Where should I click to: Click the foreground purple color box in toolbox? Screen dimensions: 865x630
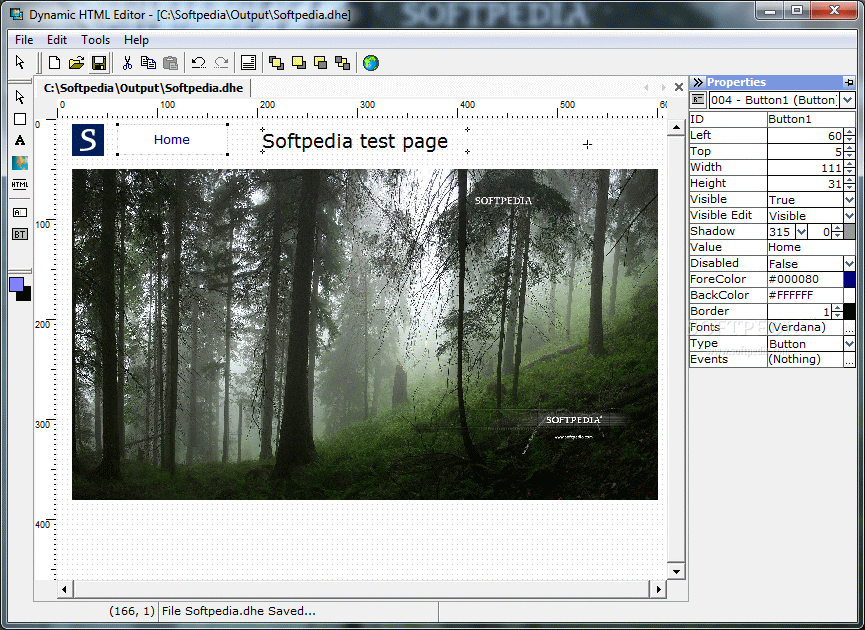17,285
